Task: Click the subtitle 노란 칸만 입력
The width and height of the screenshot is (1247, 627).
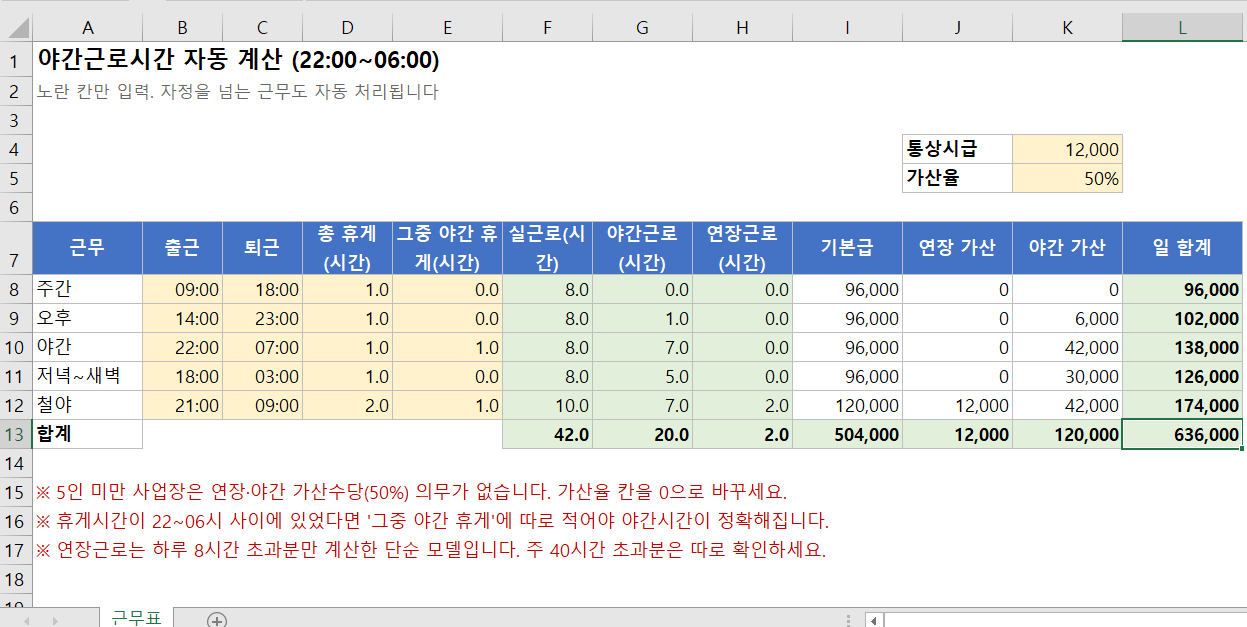Action: (x=237, y=92)
